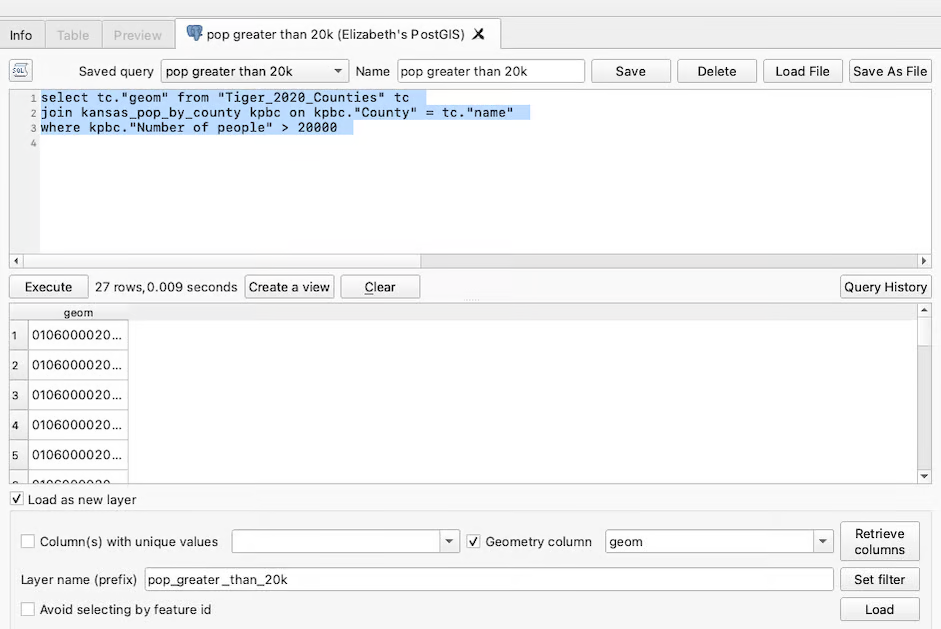941x629 pixels.
Task: Click Save As File button
Action: (890, 71)
